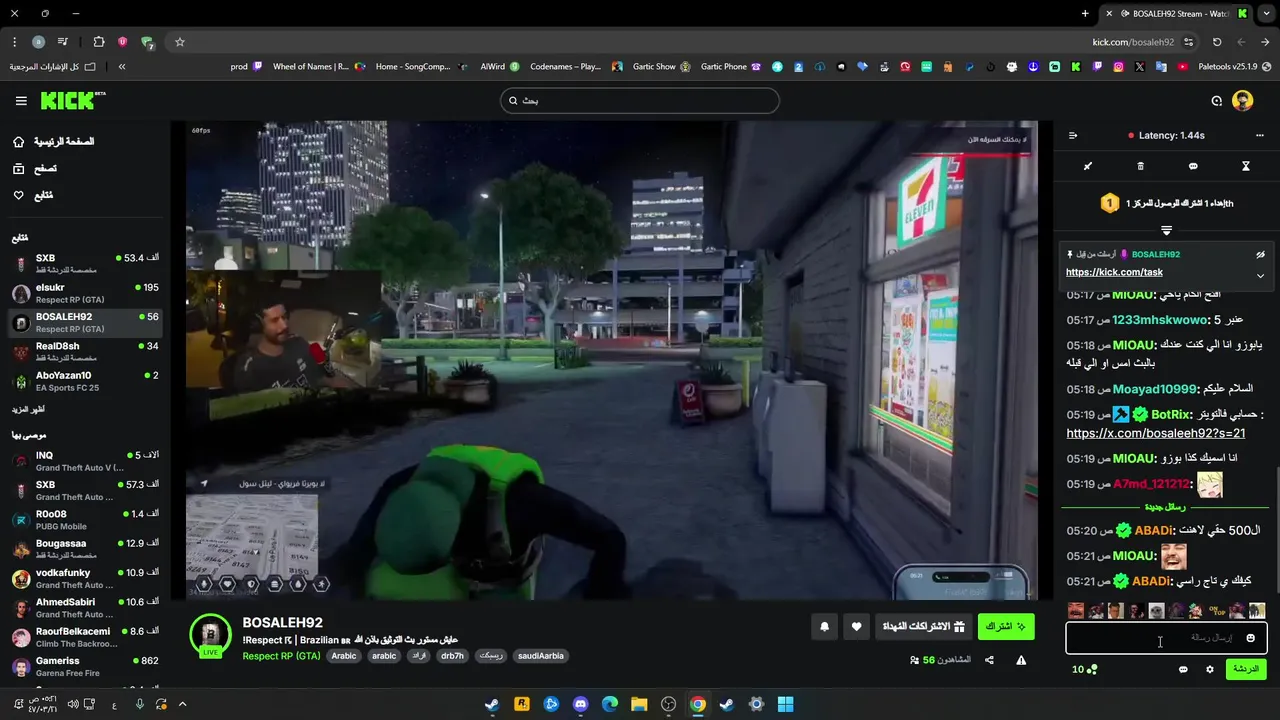Viewport: 1280px width, 720px height.
Task: Open recommended Gameriss channel
Action: [85, 667]
